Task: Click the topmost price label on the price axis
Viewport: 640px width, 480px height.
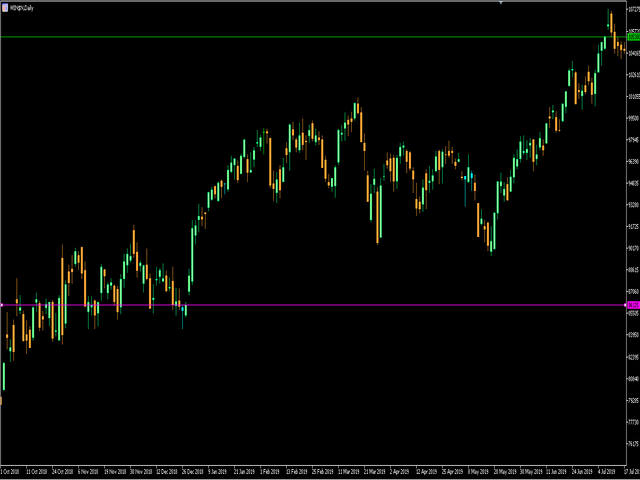Action: tap(633, 9)
